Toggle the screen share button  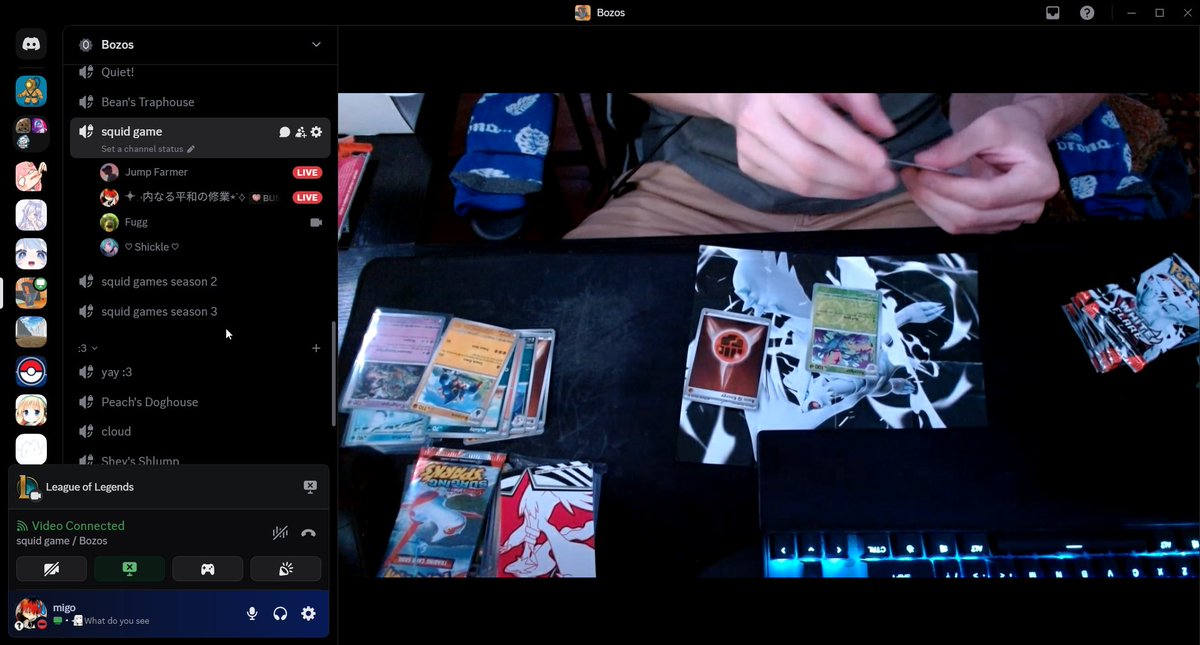pyautogui.click(x=129, y=569)
